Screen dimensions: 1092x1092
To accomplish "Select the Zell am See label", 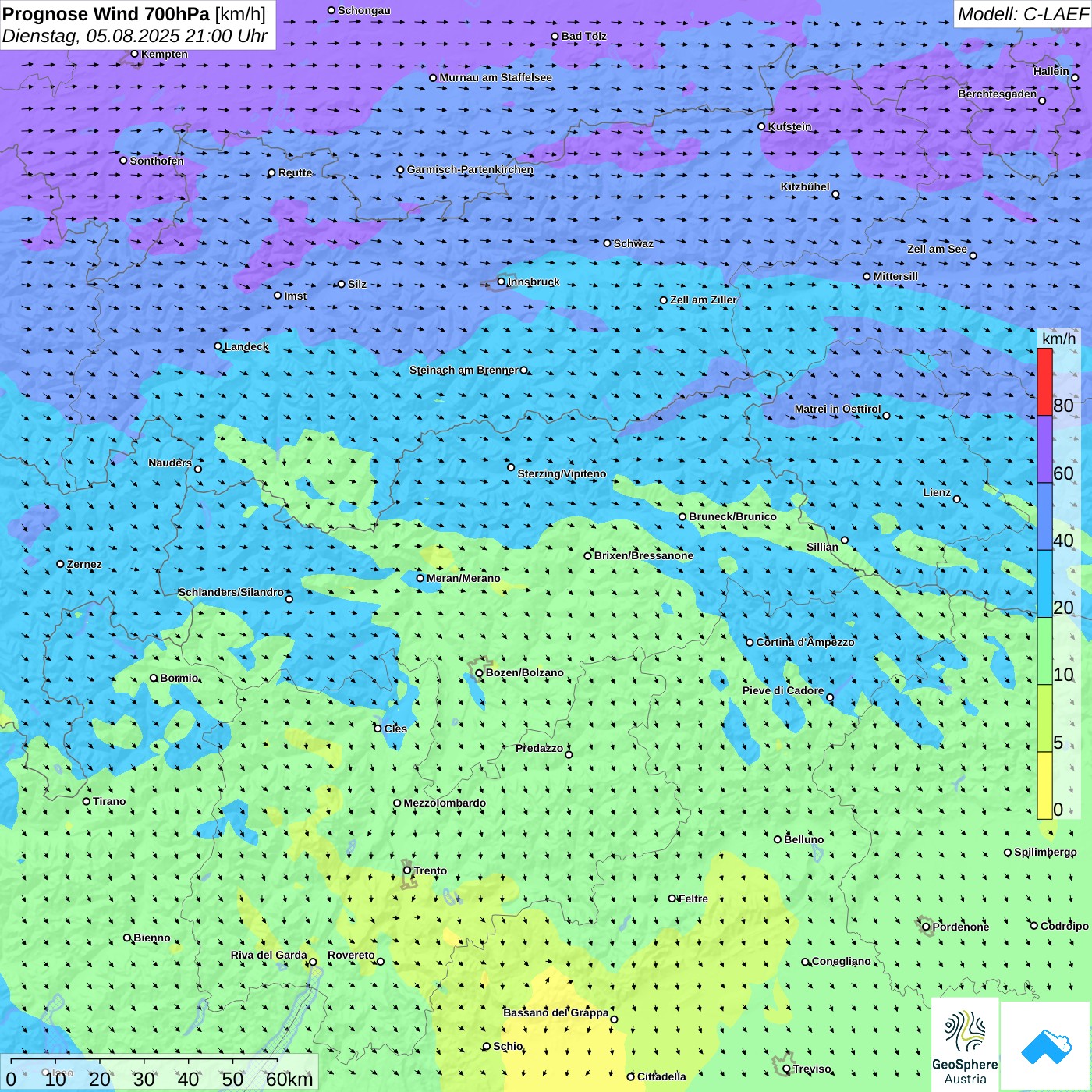I will [937, 249].
